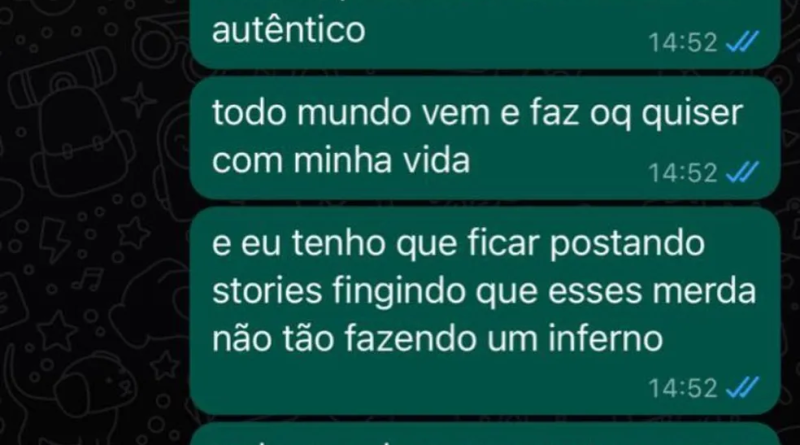This screenshot has height=445, width=800.
Task: Click the 14:52 timestamp under "um inferno"
Action: pos(683,388)
